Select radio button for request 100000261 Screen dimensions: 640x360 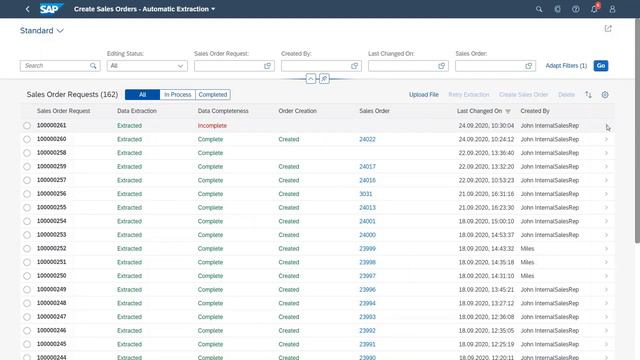(x=27, y=126)
